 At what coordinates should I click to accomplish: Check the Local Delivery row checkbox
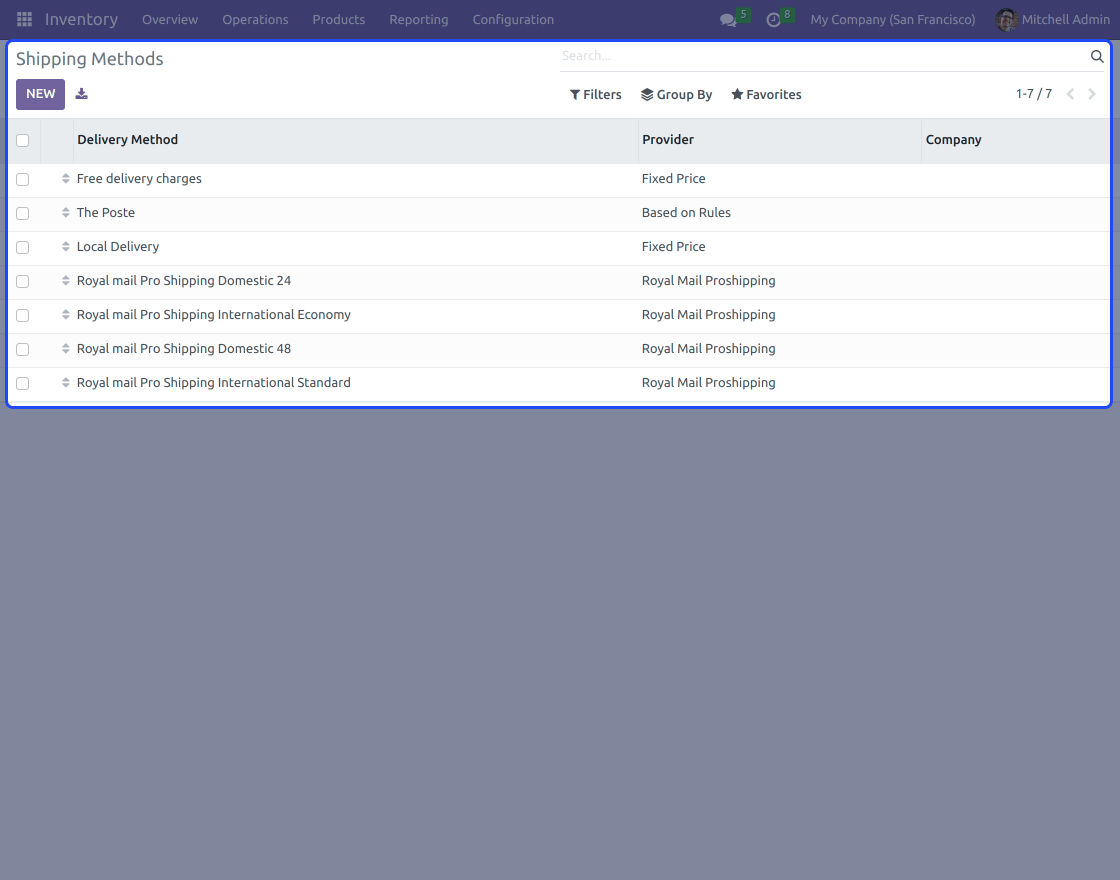tap(23, 247)
